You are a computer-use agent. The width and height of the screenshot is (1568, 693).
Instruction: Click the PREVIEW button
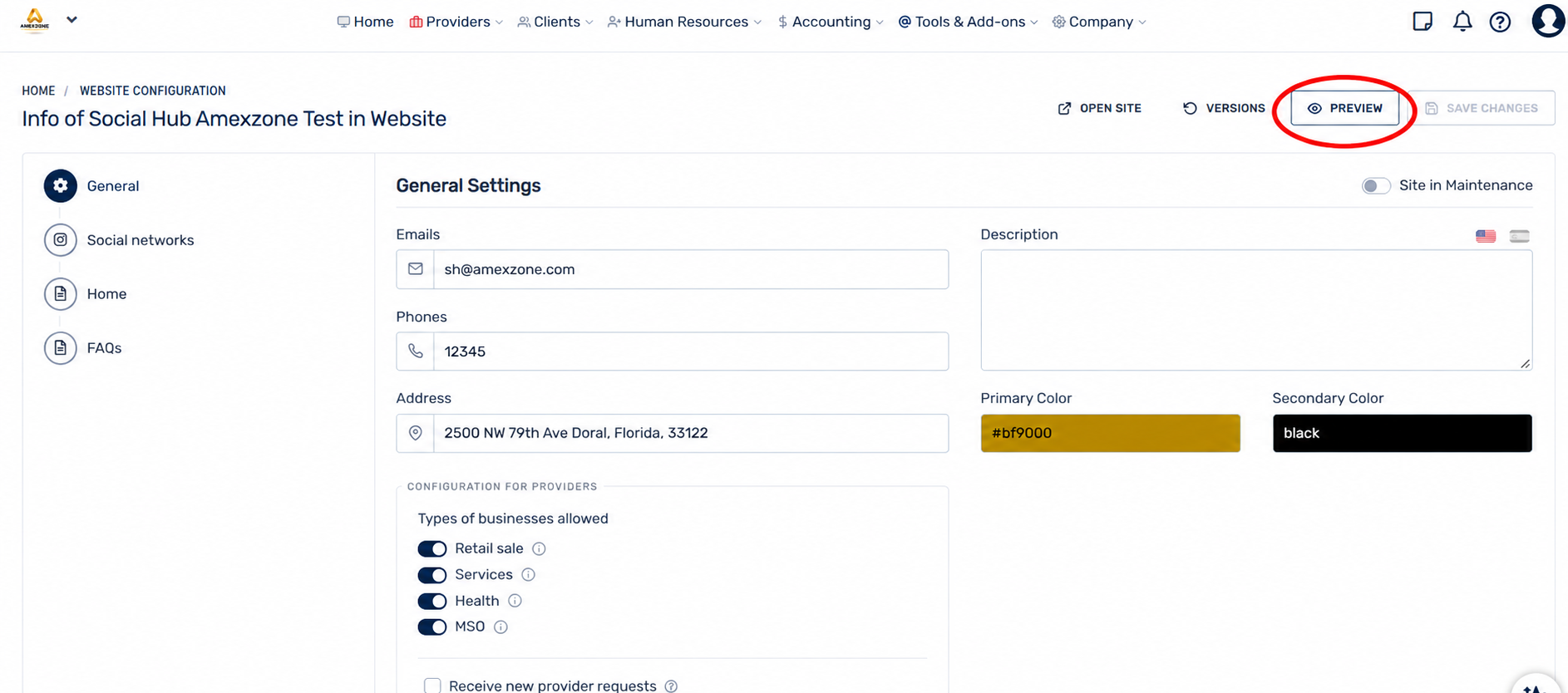(1344, 108)
